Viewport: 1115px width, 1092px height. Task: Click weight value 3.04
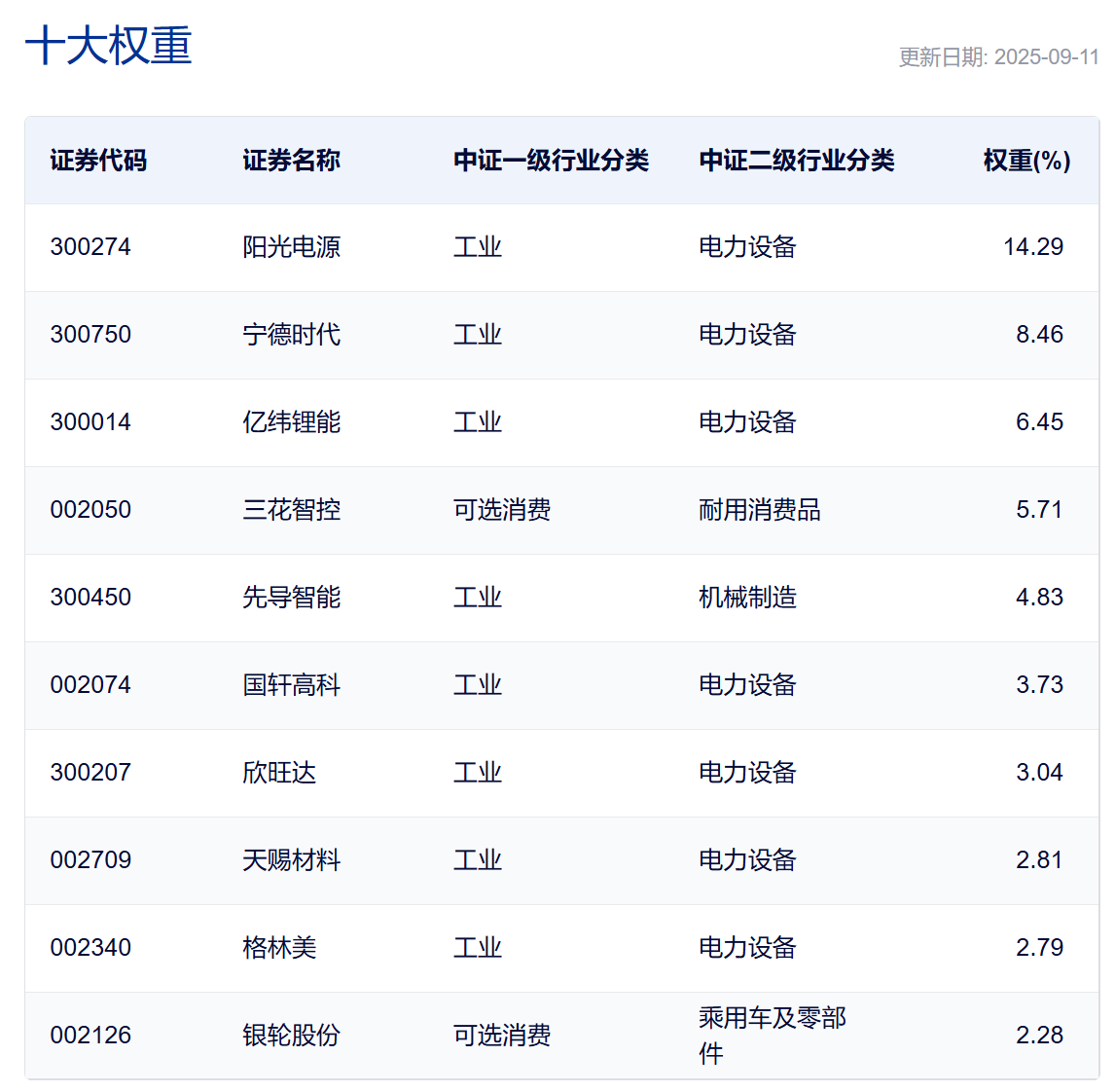click(1040, 773)
